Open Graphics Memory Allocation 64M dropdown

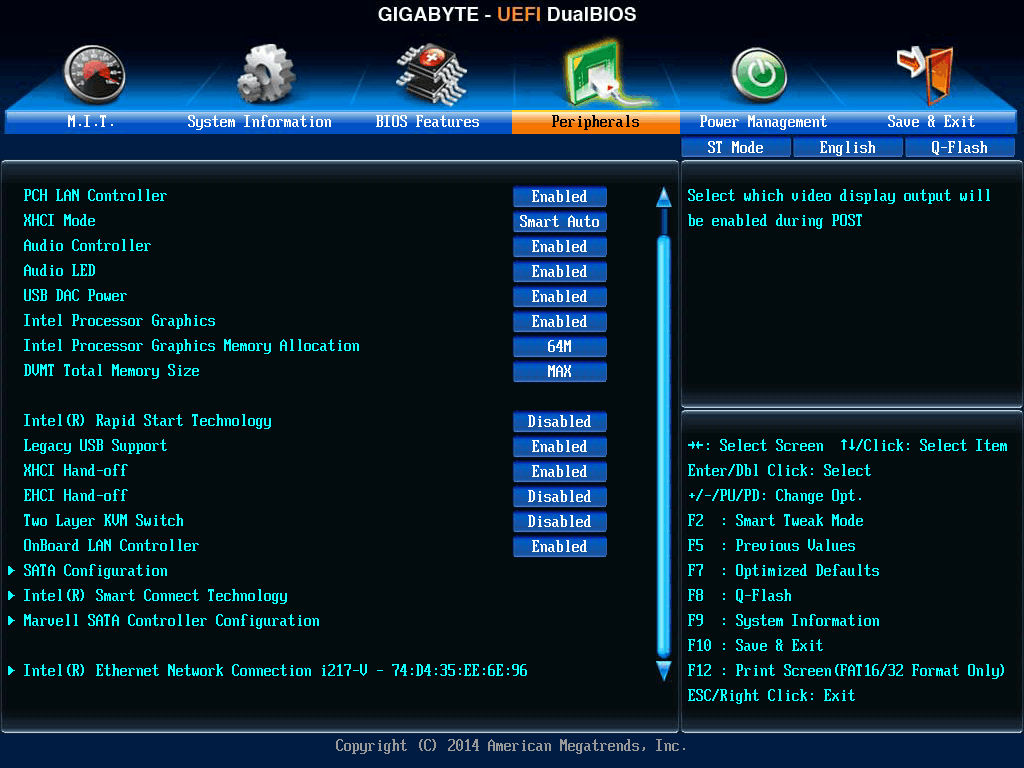(x=560, y=347)
